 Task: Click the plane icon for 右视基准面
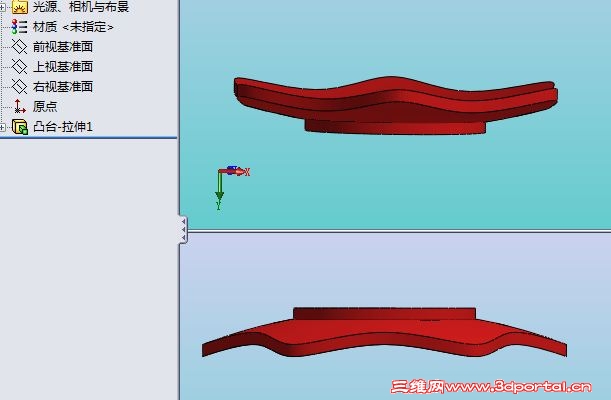(19, 86)
